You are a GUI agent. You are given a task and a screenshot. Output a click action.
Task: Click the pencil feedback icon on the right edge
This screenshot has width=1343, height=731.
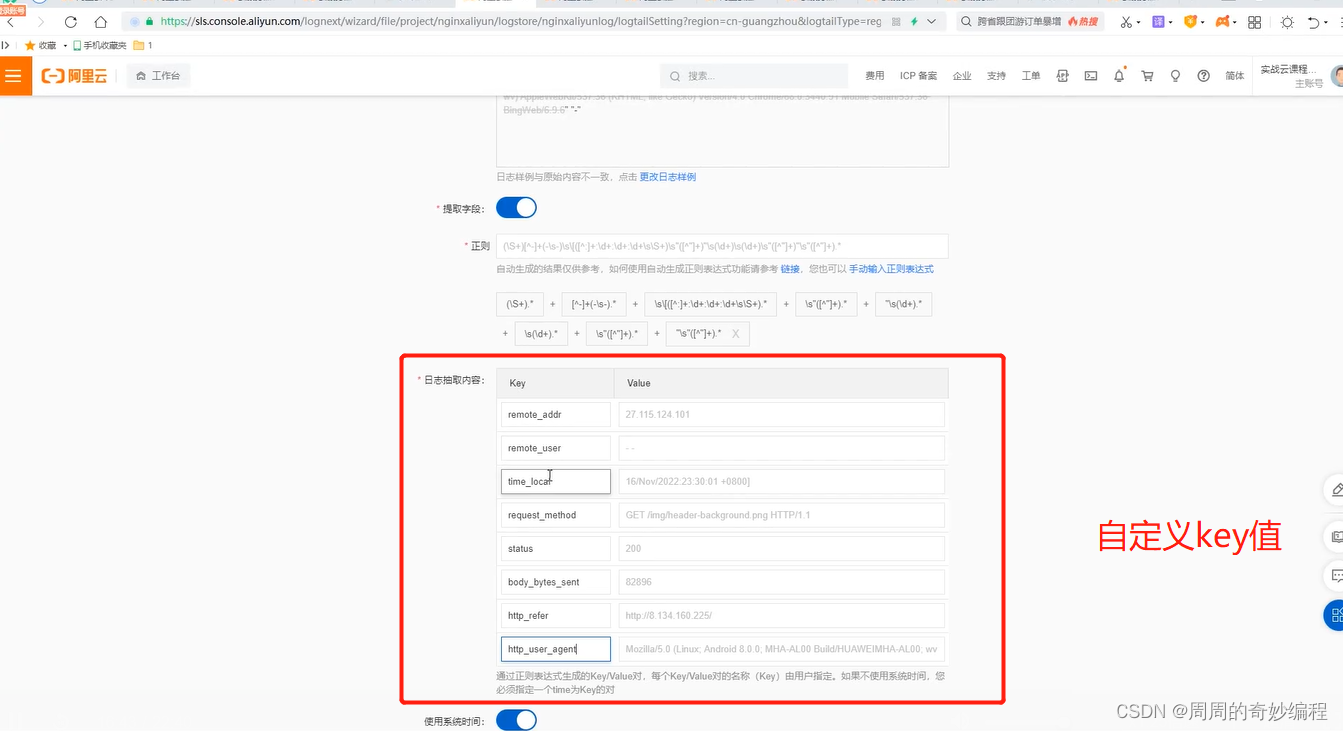(x=1337, y=489)
